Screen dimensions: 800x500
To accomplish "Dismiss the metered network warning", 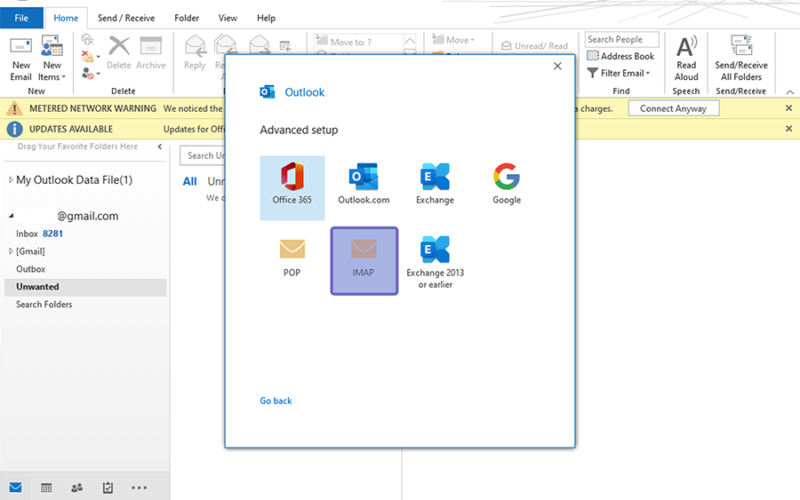I will point(789,108).
